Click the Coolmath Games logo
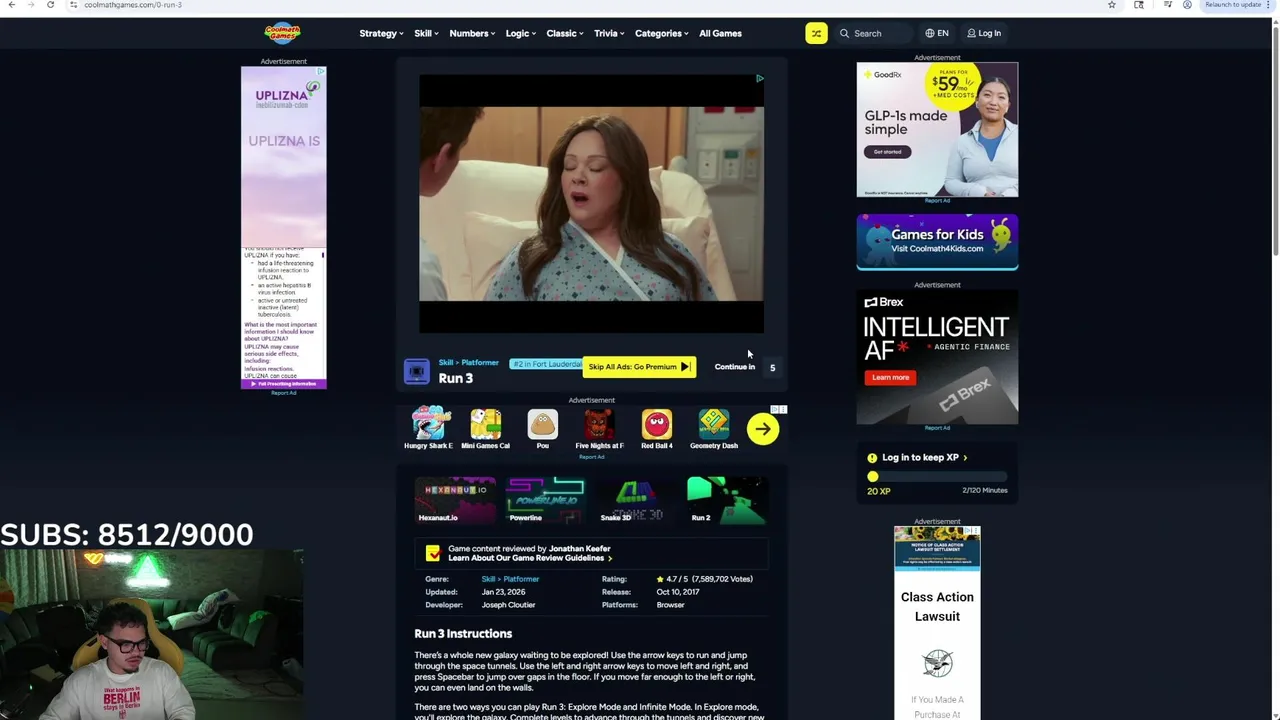Screen dimensions: 1280x720 coord(282,33)
